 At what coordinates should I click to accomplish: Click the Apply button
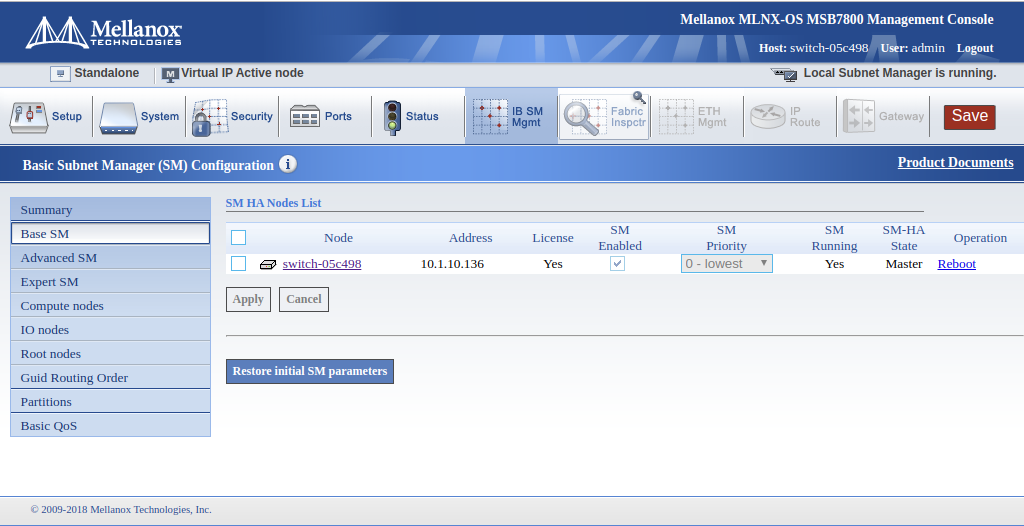coord(248,299)
